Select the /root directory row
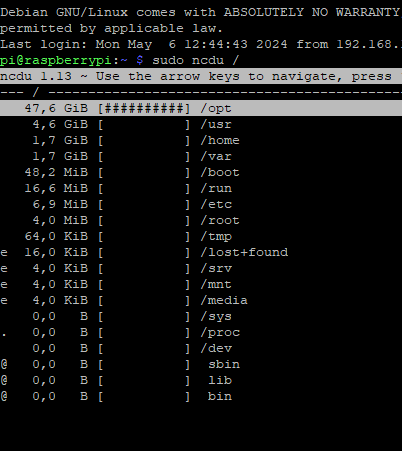This screenshot has height=451, width=402. [201, 220]
